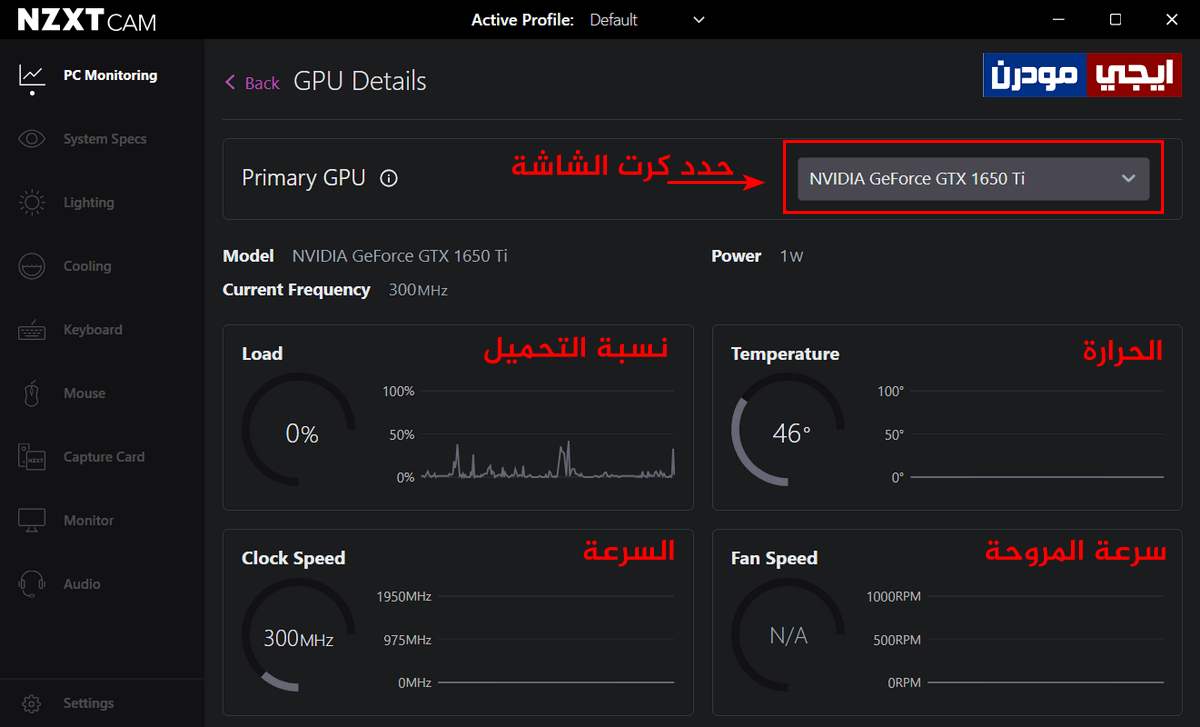This screenshot has width=1200, height=727.
Task: Click the Keyboard icon in sidebar
Action: [32, 330]
